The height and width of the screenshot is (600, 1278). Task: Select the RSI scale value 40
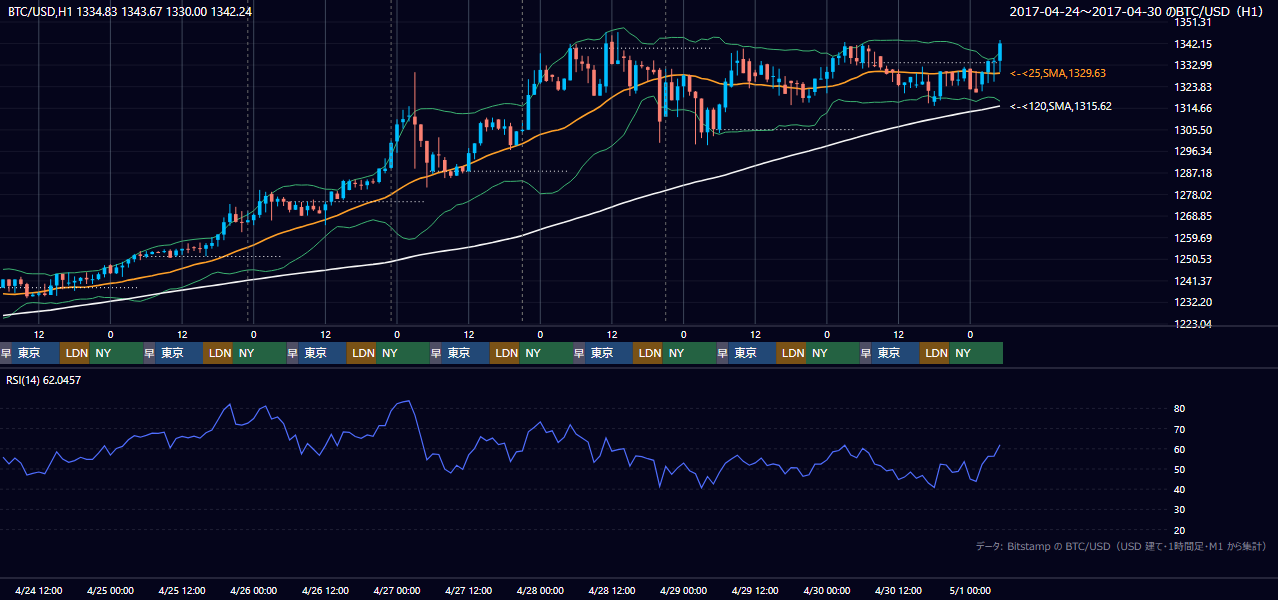click(x=1179, y=489)
